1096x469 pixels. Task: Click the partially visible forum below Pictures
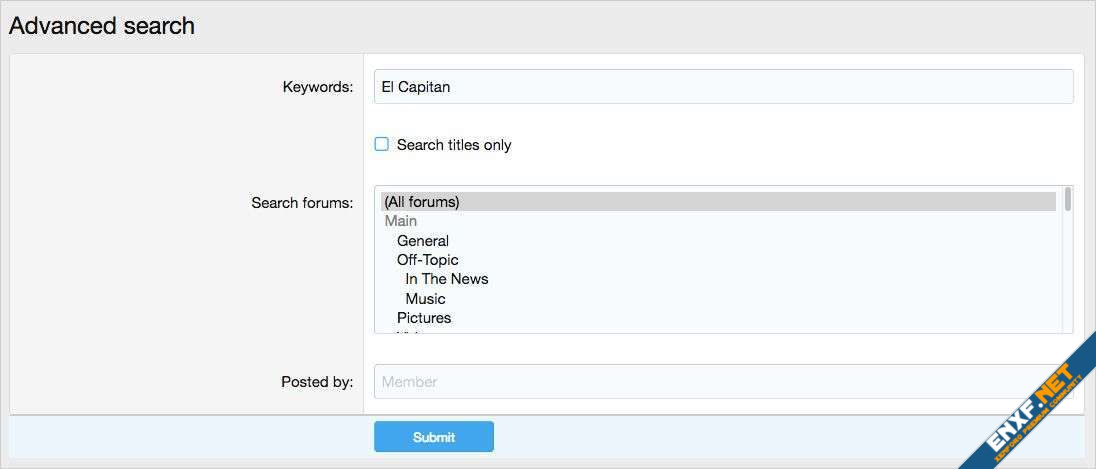[x=410, y=331]
